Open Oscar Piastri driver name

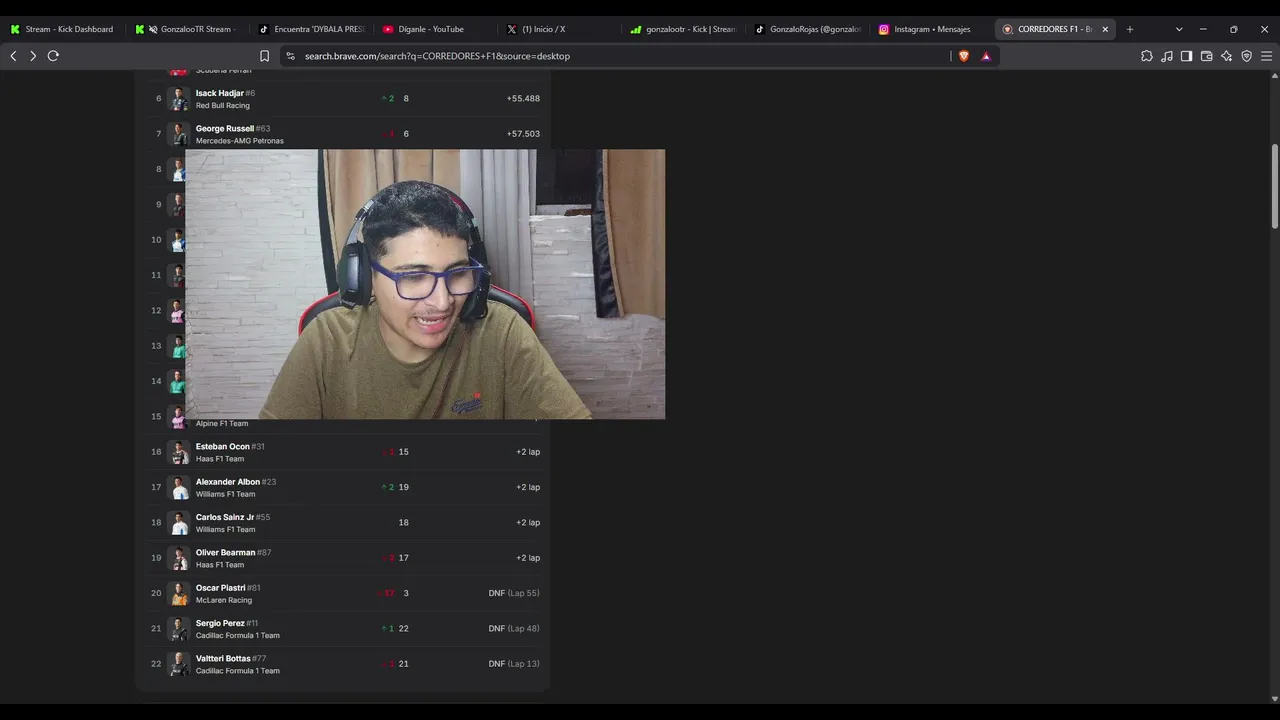pos(221,588)
